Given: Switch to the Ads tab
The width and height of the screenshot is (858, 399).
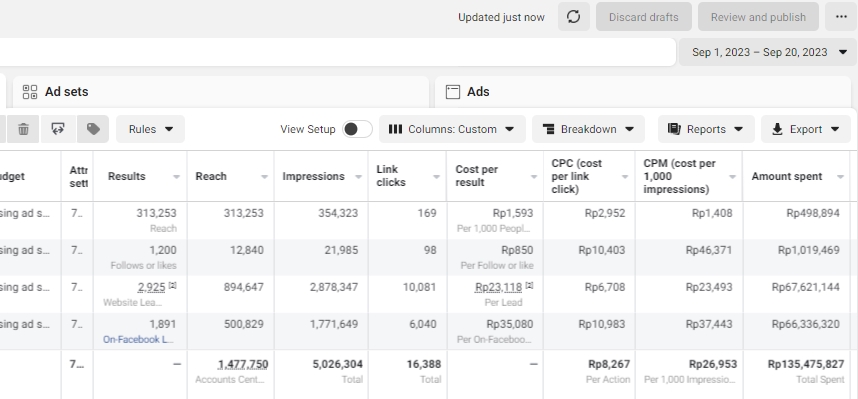Looking at the screenshot, I should [x=643, y=91].
